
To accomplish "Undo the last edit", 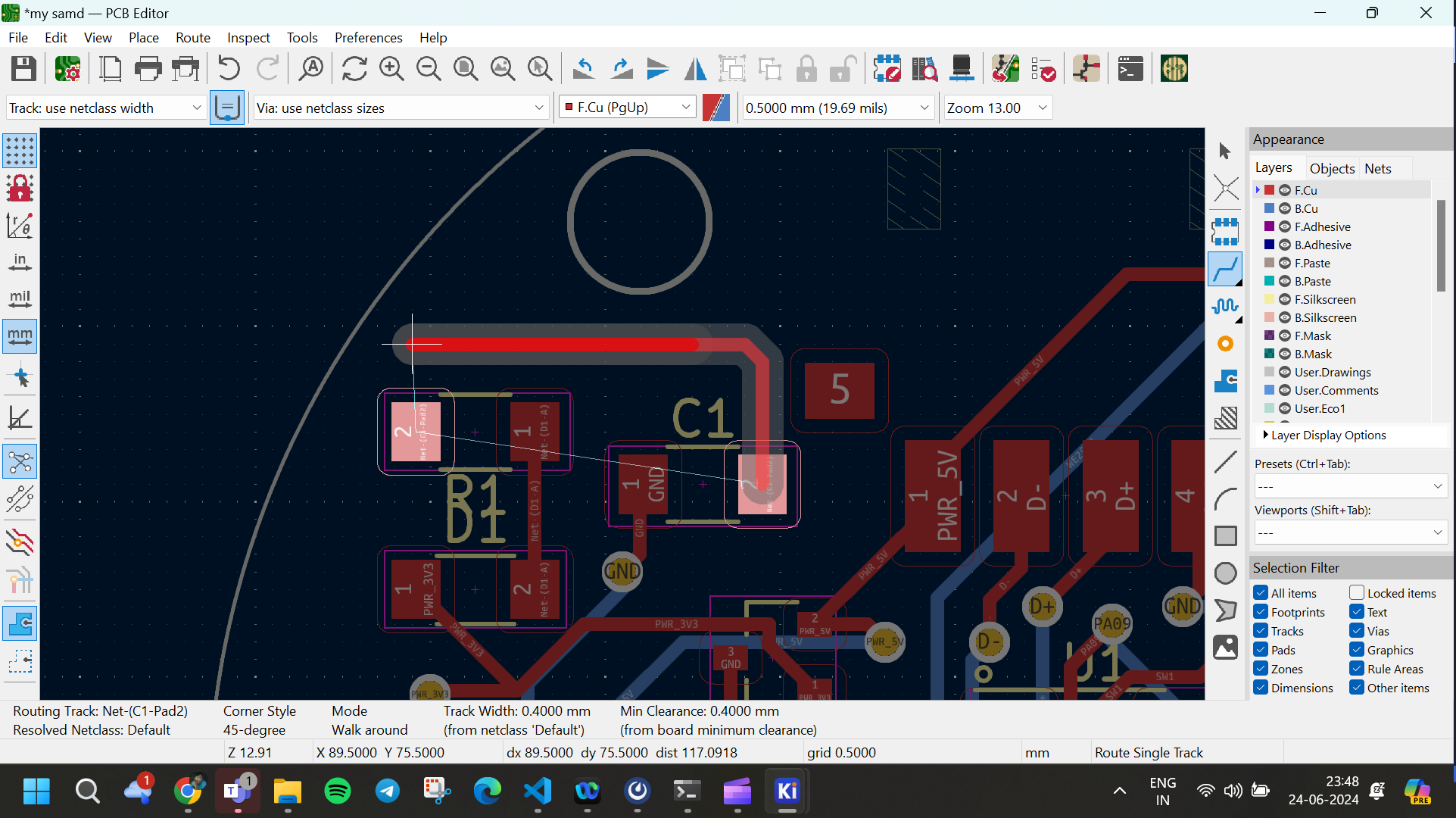I will coord(229,69).
